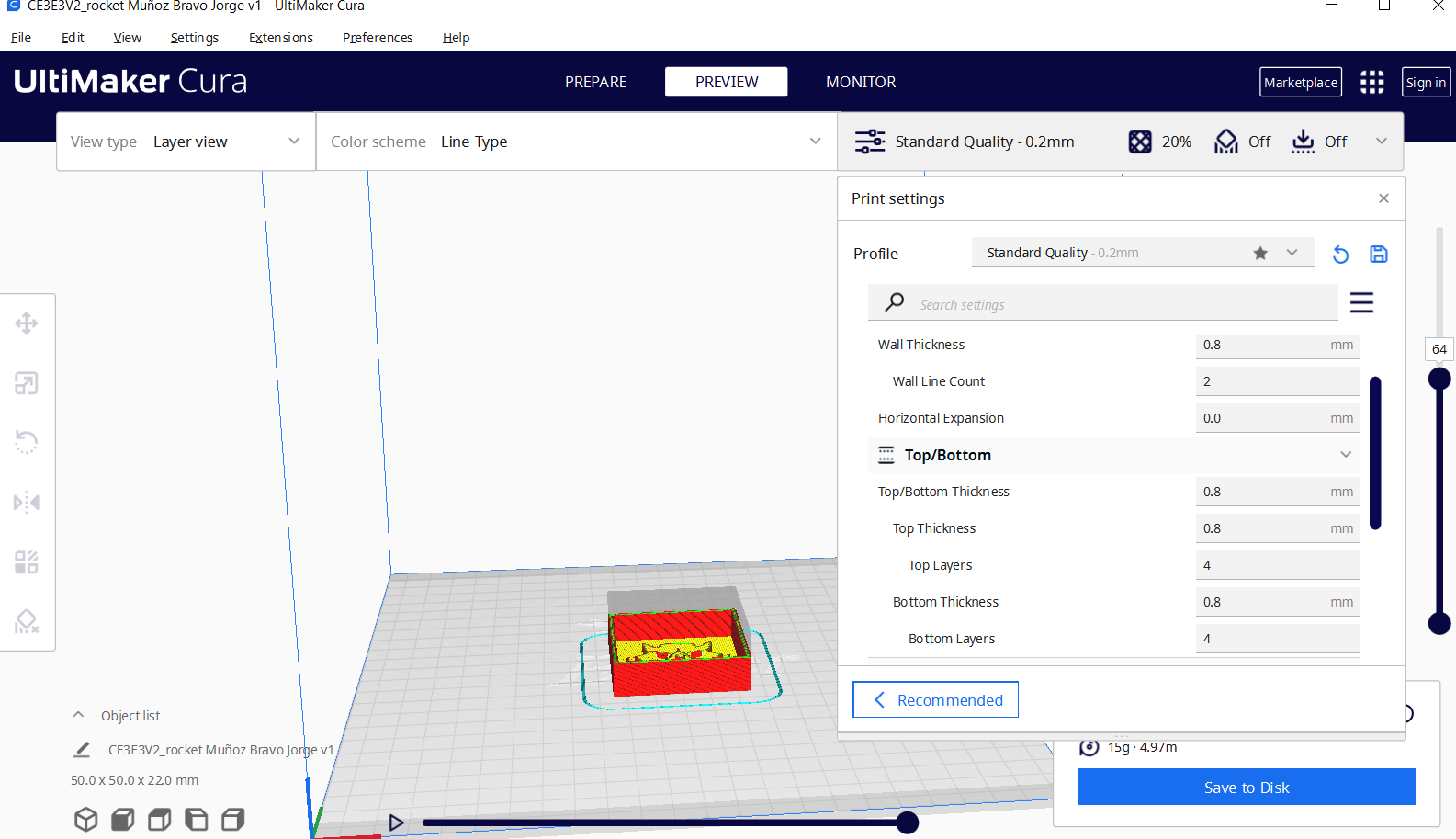1456x839 pixels.
Task: Click the Top/Bottom category icon
Action: [x=886, y=455]
